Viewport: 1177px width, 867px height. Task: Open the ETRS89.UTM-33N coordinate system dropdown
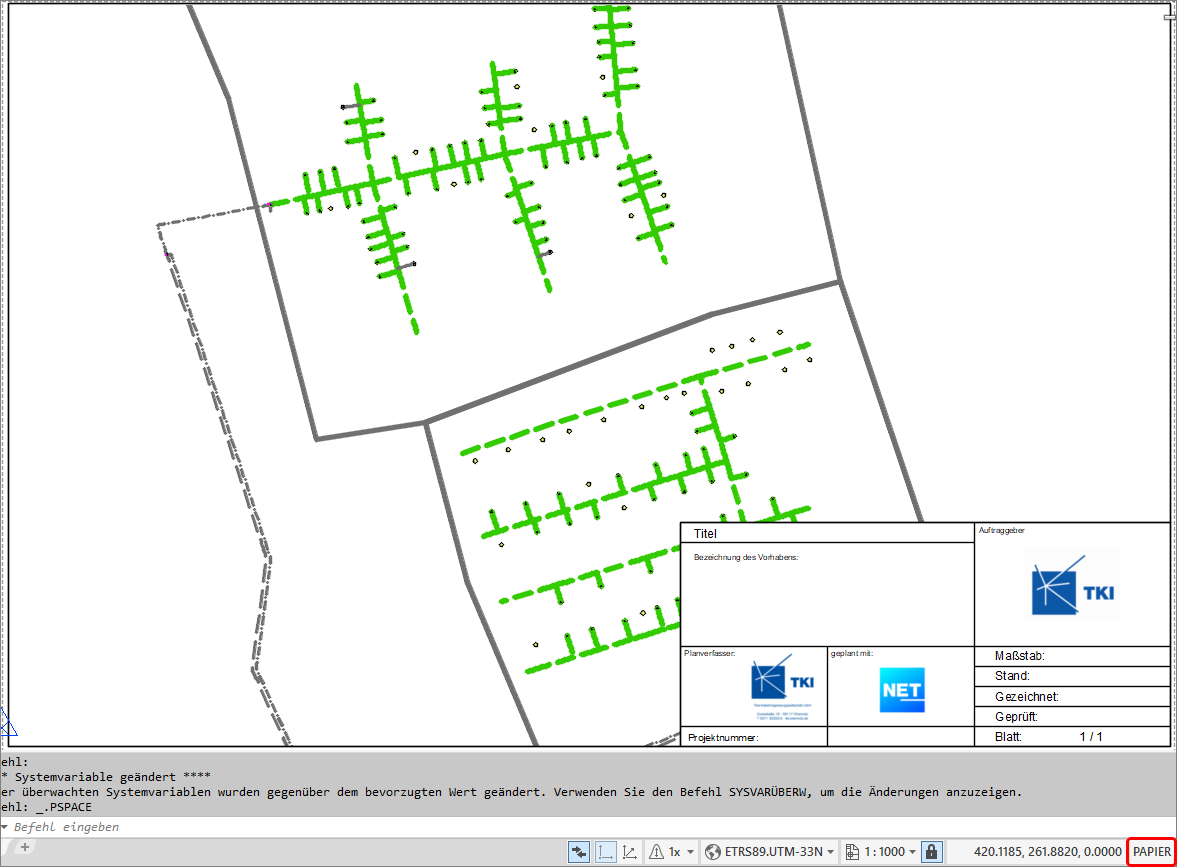pyautogui.click(x=780, y=852)
